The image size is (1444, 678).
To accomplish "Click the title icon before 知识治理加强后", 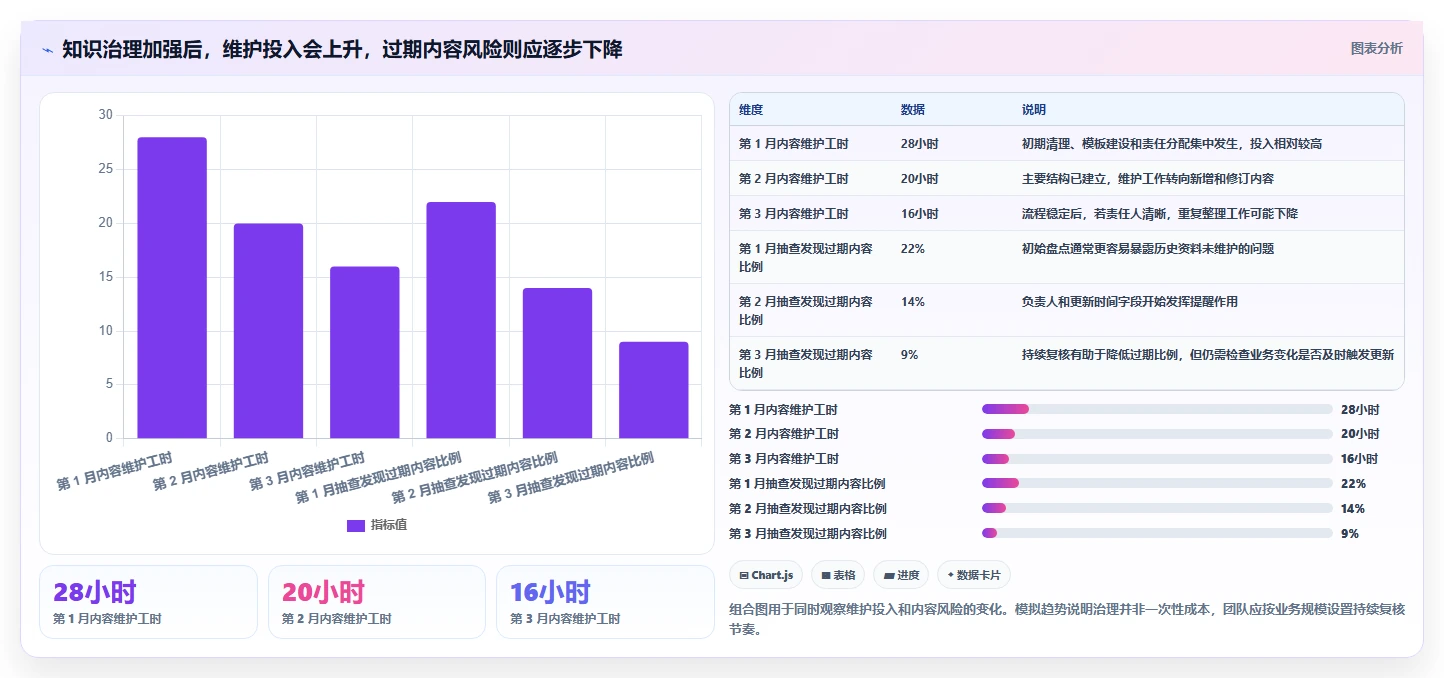I will pos(48,49).
